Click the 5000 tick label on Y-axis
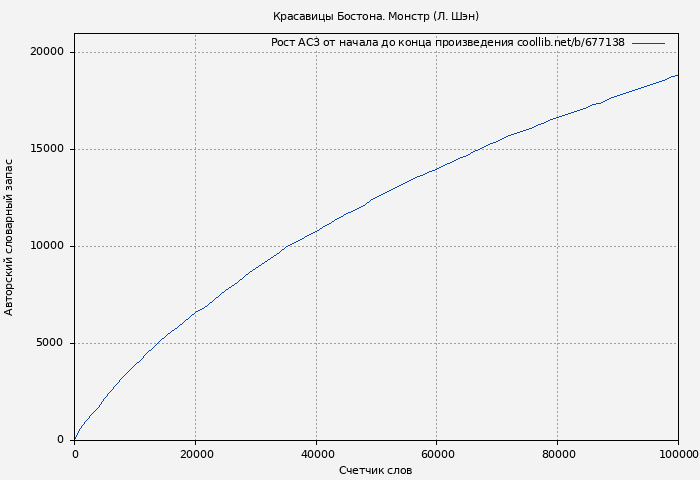This screenshot has height=480, width=700. click(49, 343)
